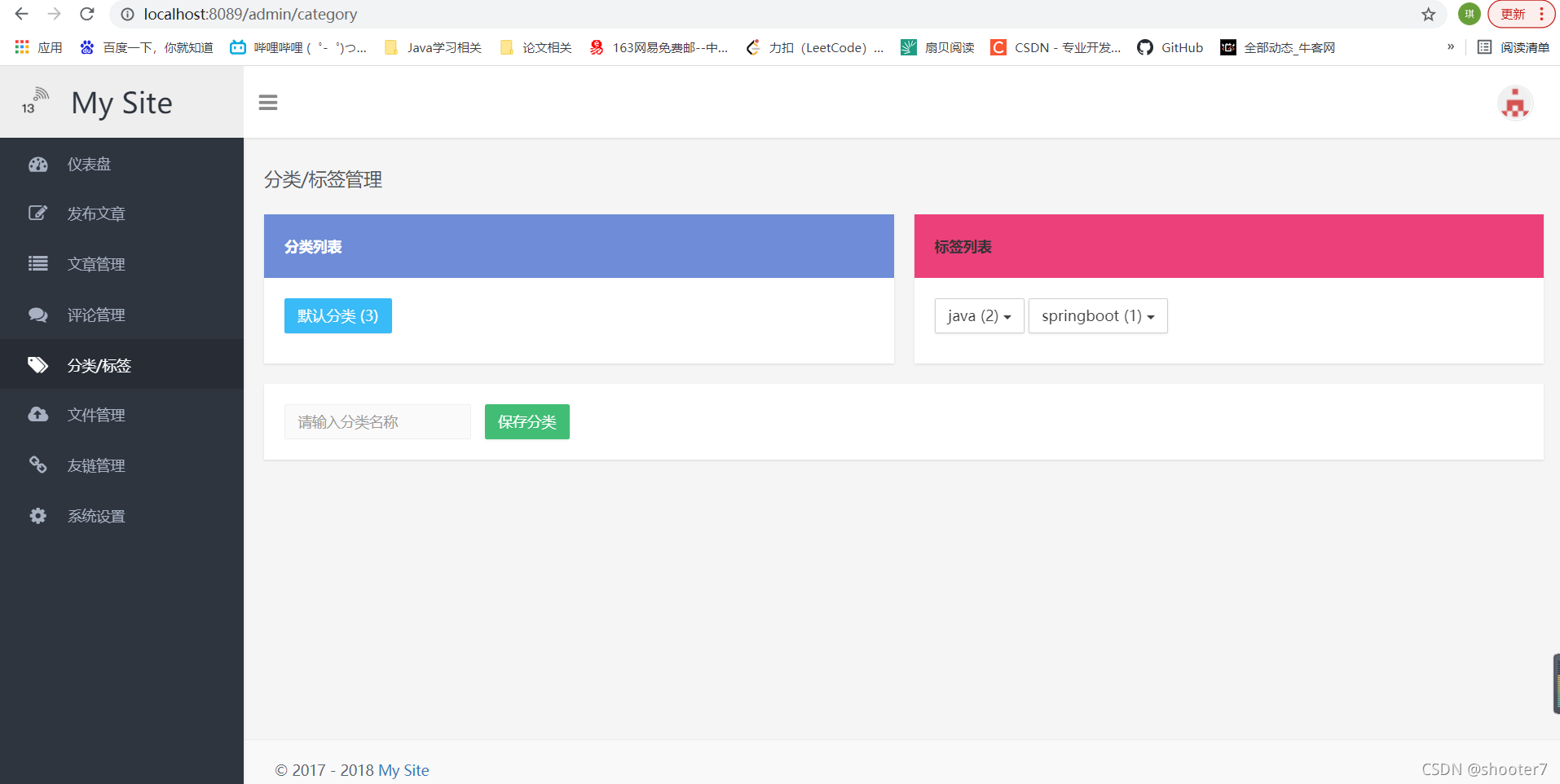Open bilibili bookmark
The image size is (1560, 784).
tap(298, 47)
